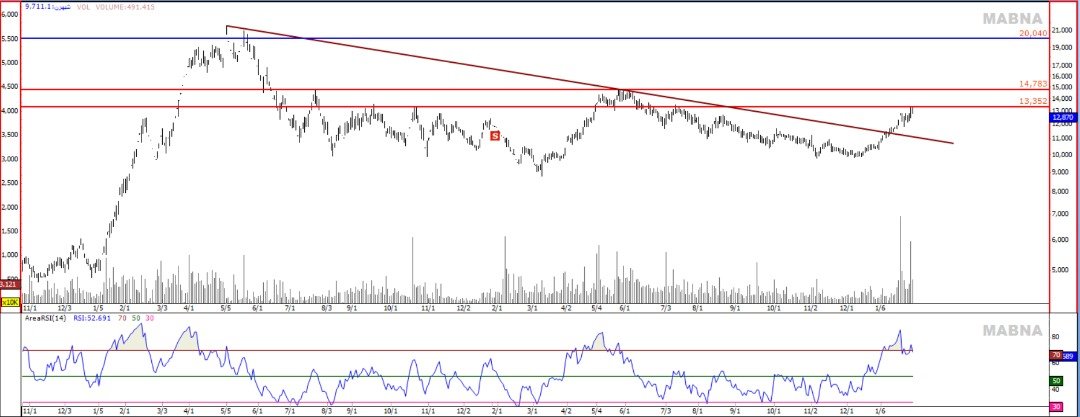Click the MABNA logo in price chart
This screenshot has height=417, width=1080.
[x=1010, y=19]
